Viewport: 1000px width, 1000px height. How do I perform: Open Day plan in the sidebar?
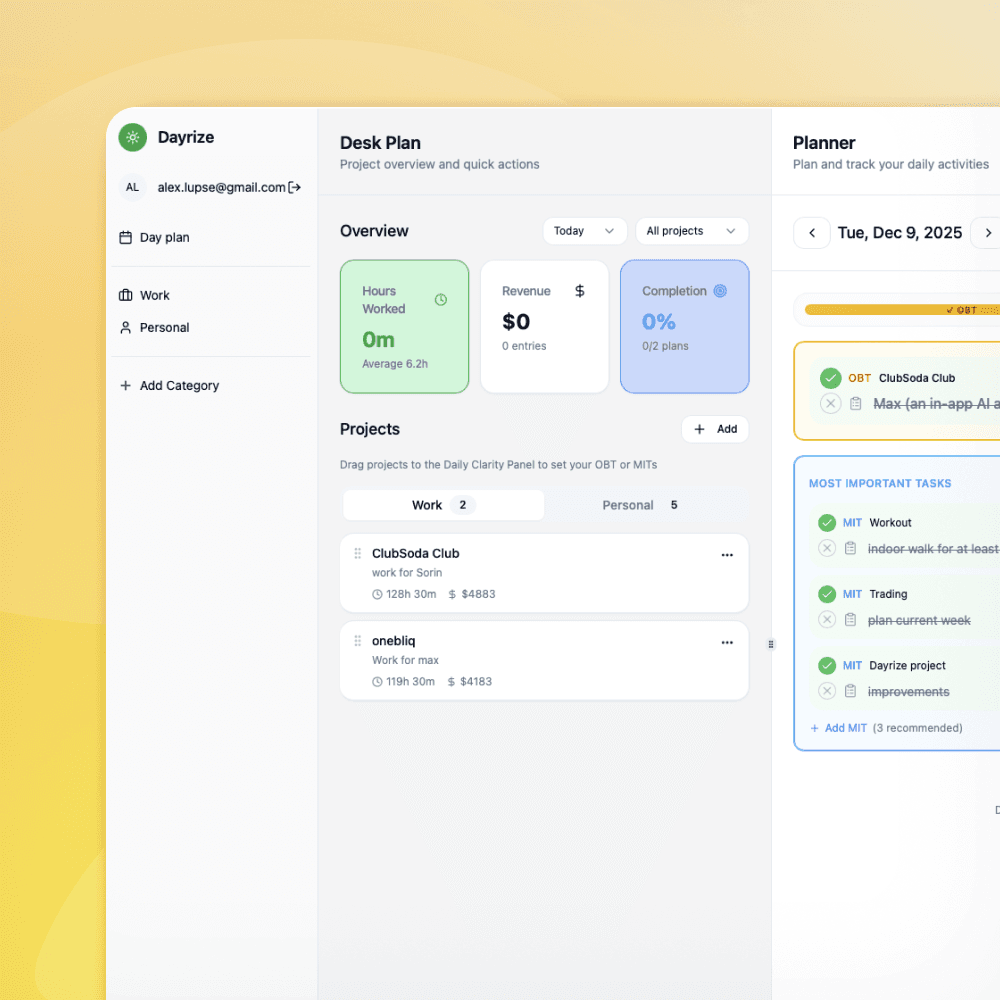tap(210, 237)
